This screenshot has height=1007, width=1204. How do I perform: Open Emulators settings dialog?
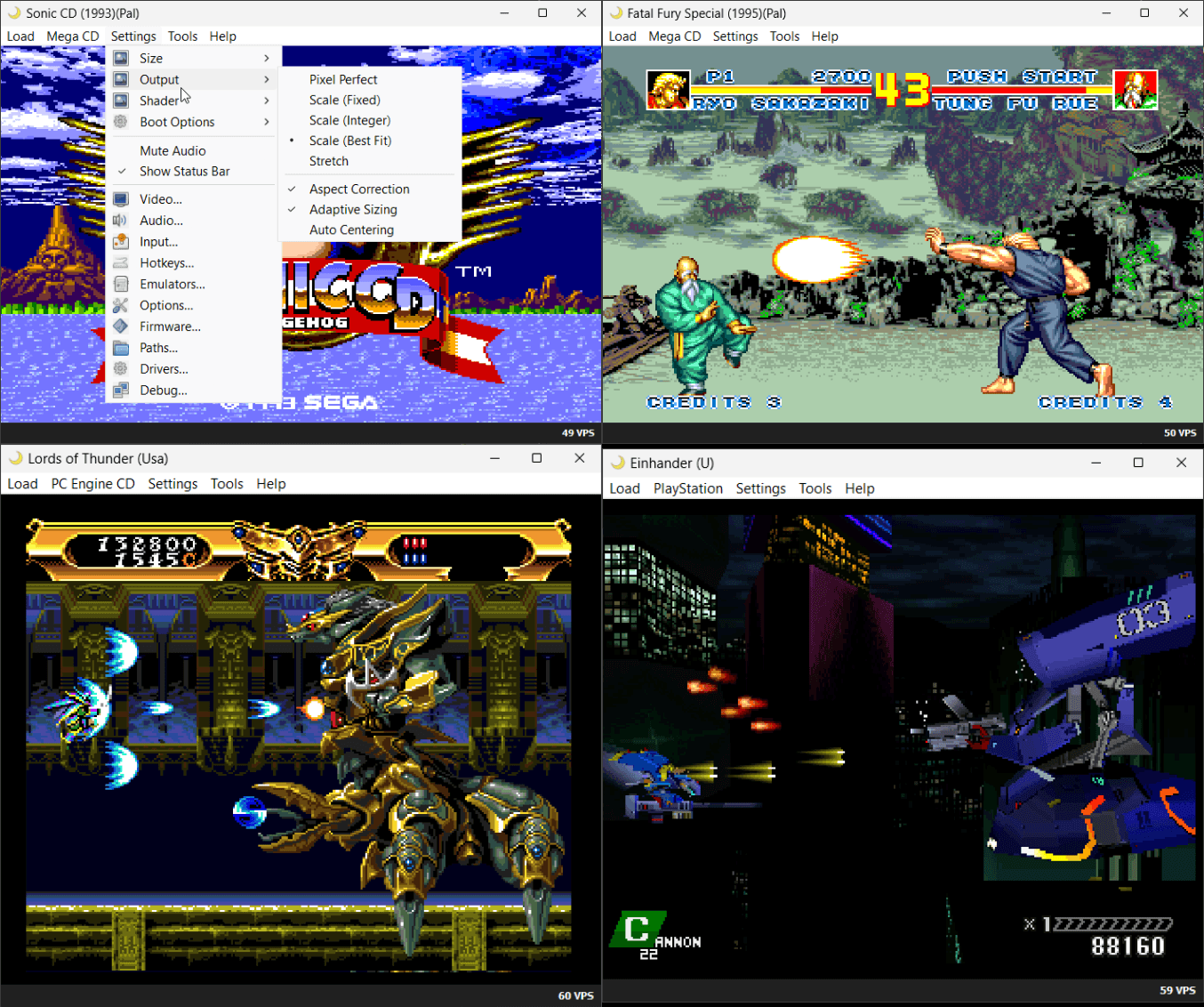pyautogui.click(x=192, y=285)
